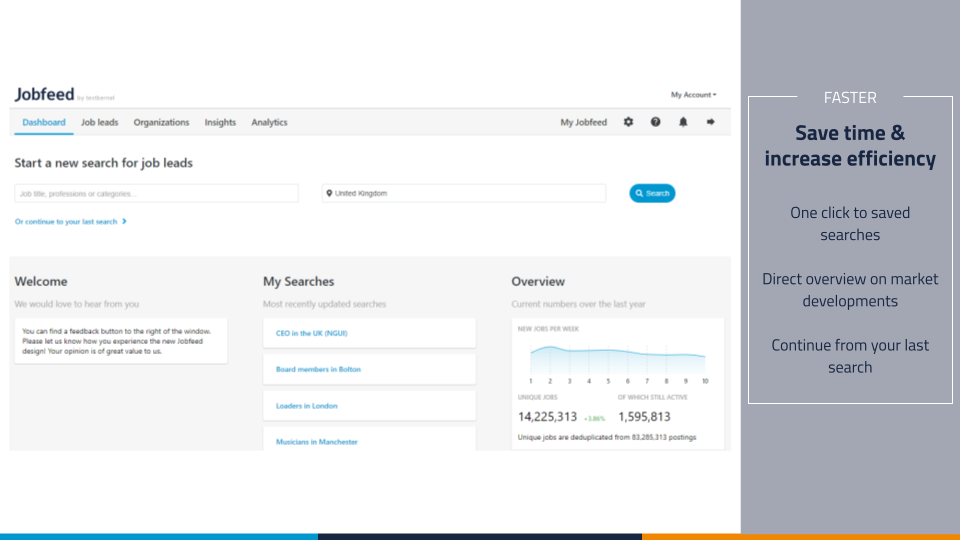Click the location pin icon in location field

tap(328, 193)
